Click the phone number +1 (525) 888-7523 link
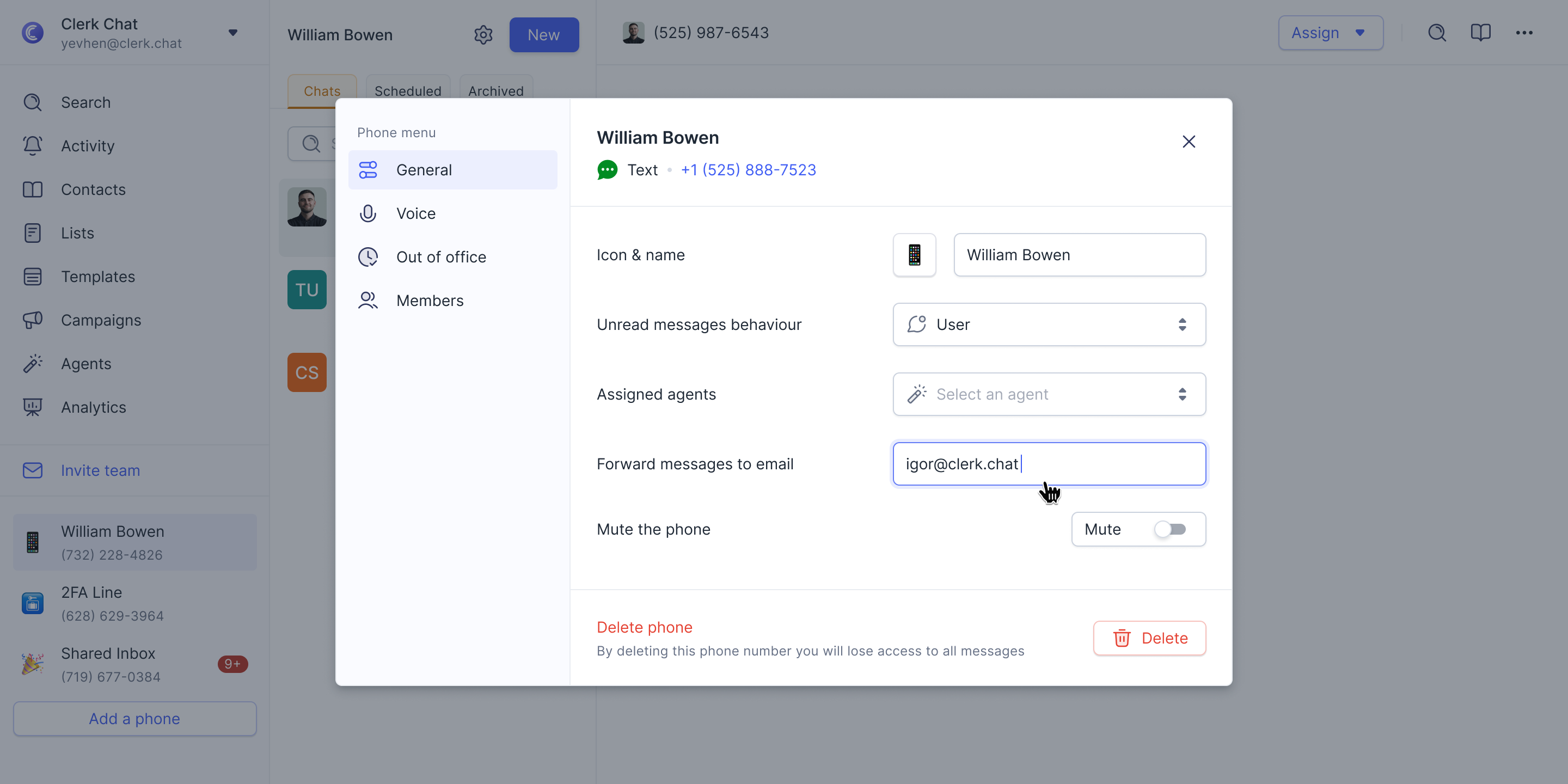This screenshot has height=784, width=1568. click(x=749, y=170)
